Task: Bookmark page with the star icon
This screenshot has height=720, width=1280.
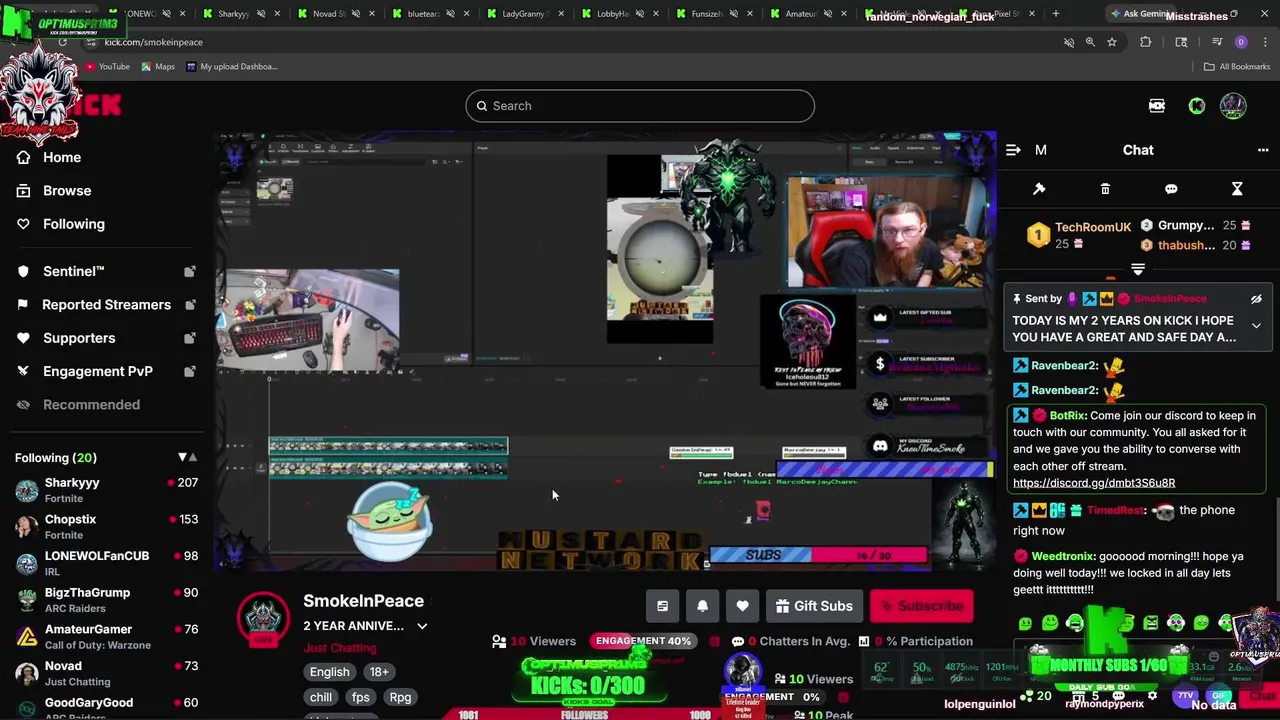Action: pyautogui.click(x=1111, y=42)
